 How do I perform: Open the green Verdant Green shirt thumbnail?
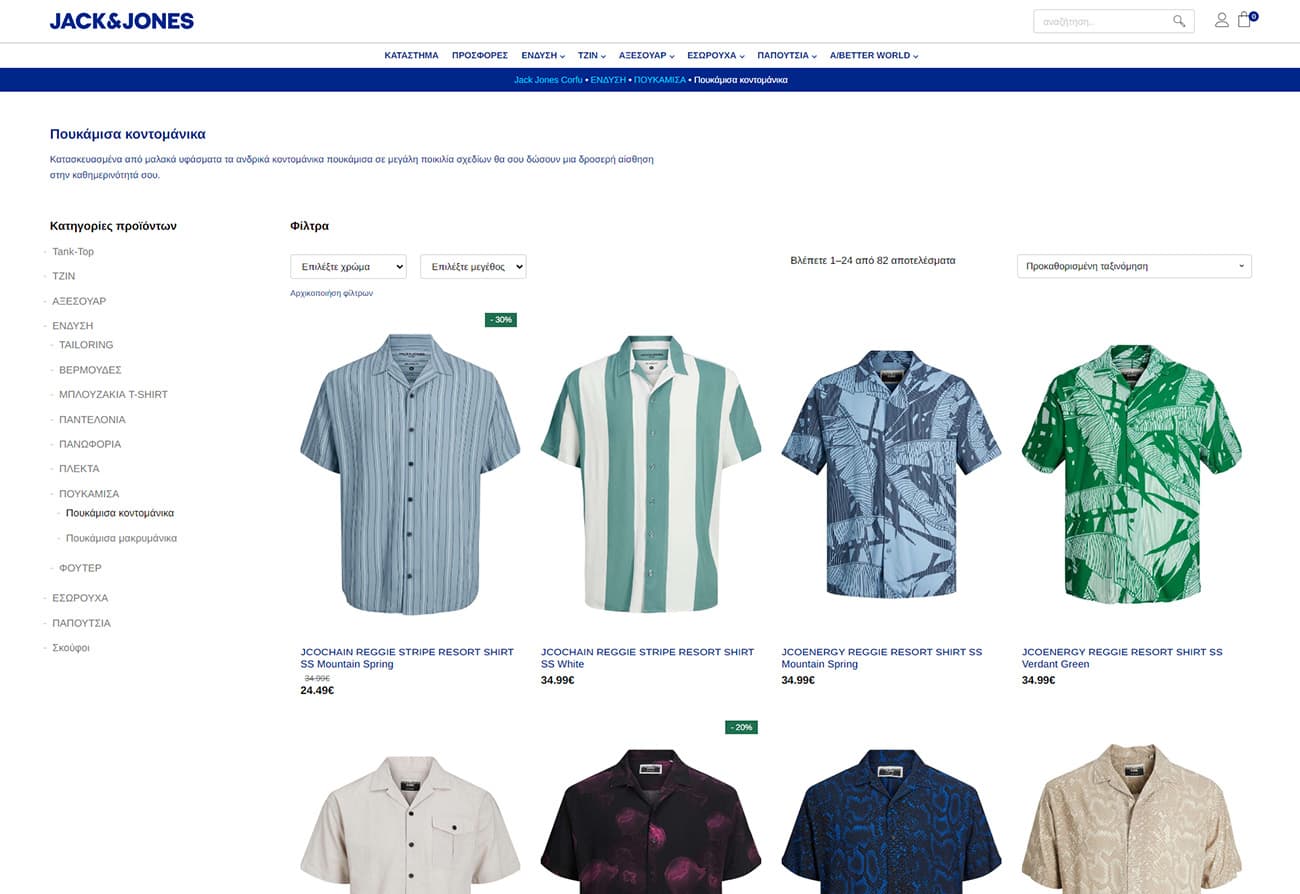pyautogui.click(x=1132, y=474)
